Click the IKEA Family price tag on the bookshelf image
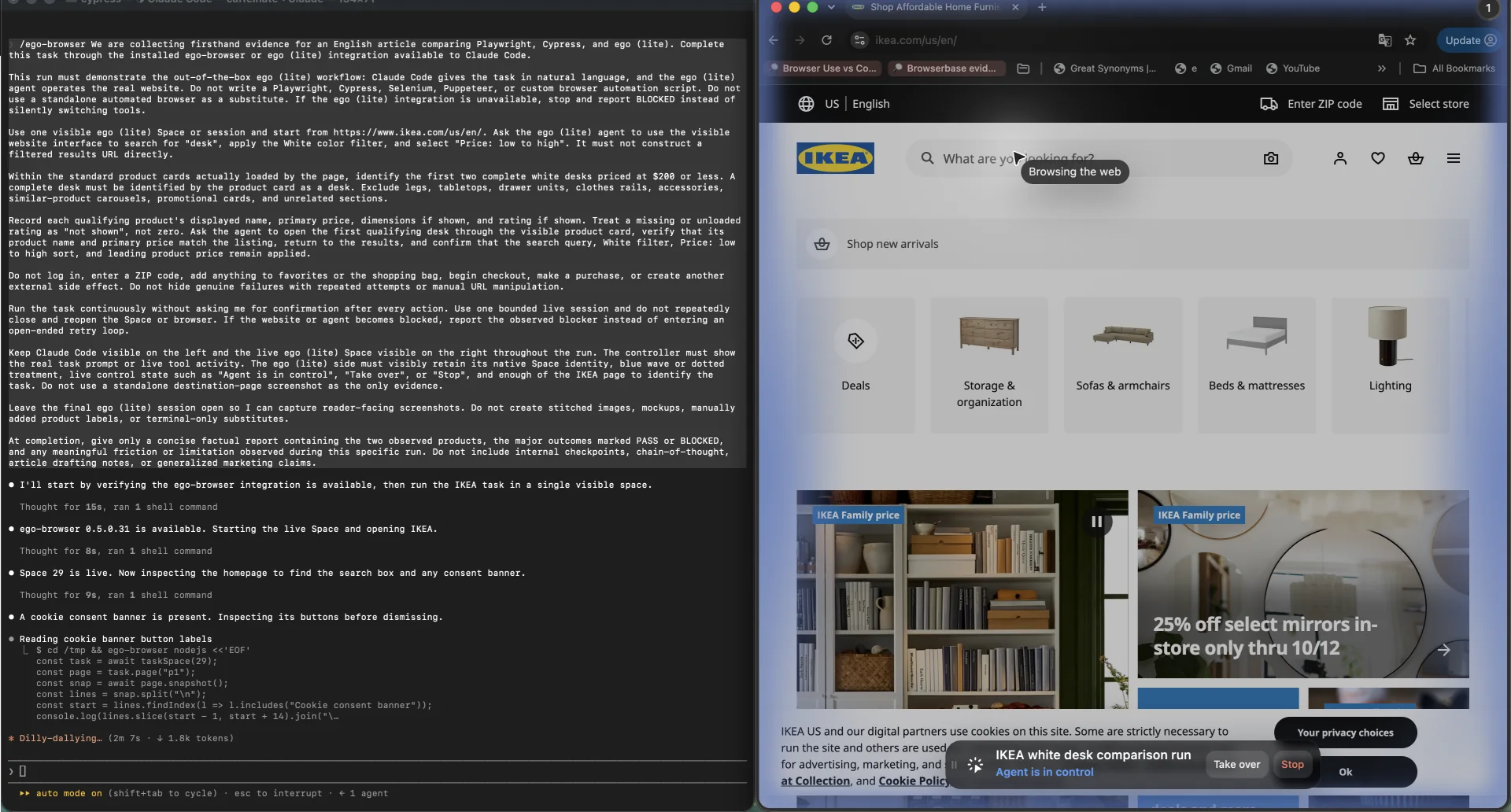 (858, 515)
